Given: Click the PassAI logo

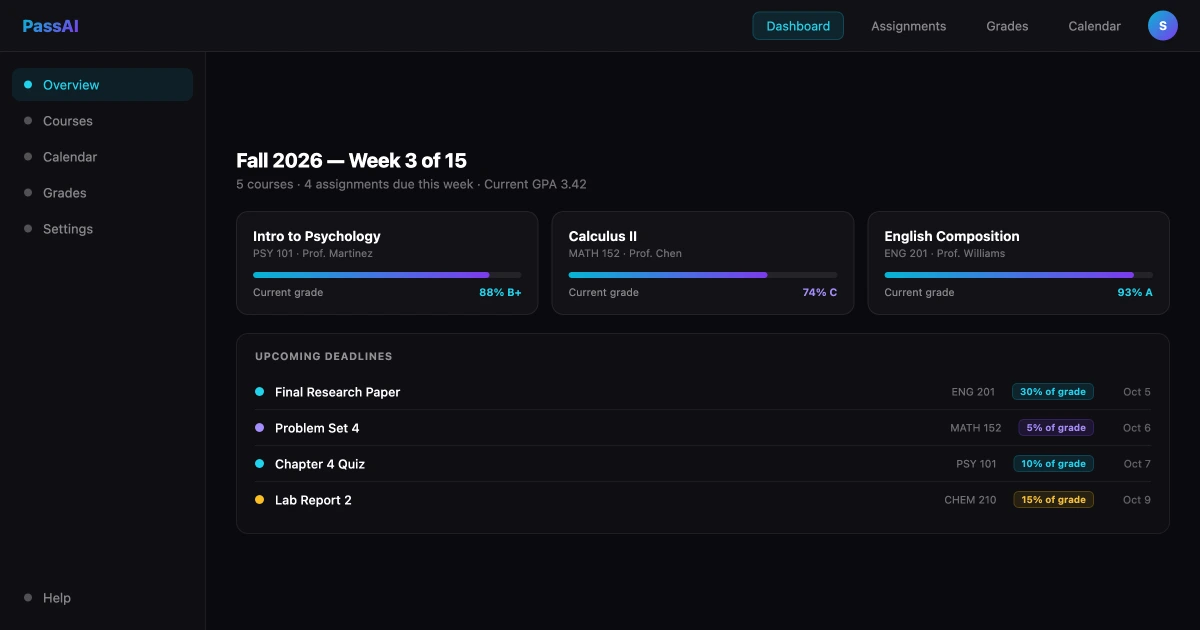Looking at the screenshot, I should click(50, 26).
